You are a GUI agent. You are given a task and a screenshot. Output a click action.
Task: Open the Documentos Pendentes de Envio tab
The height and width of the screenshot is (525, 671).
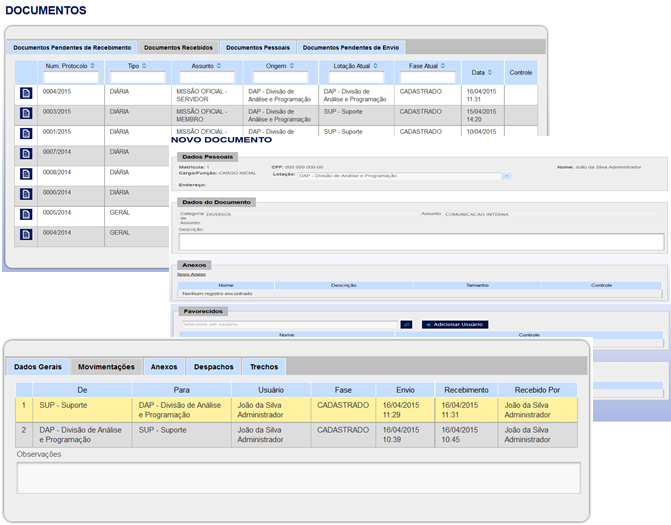click(351, 47)
